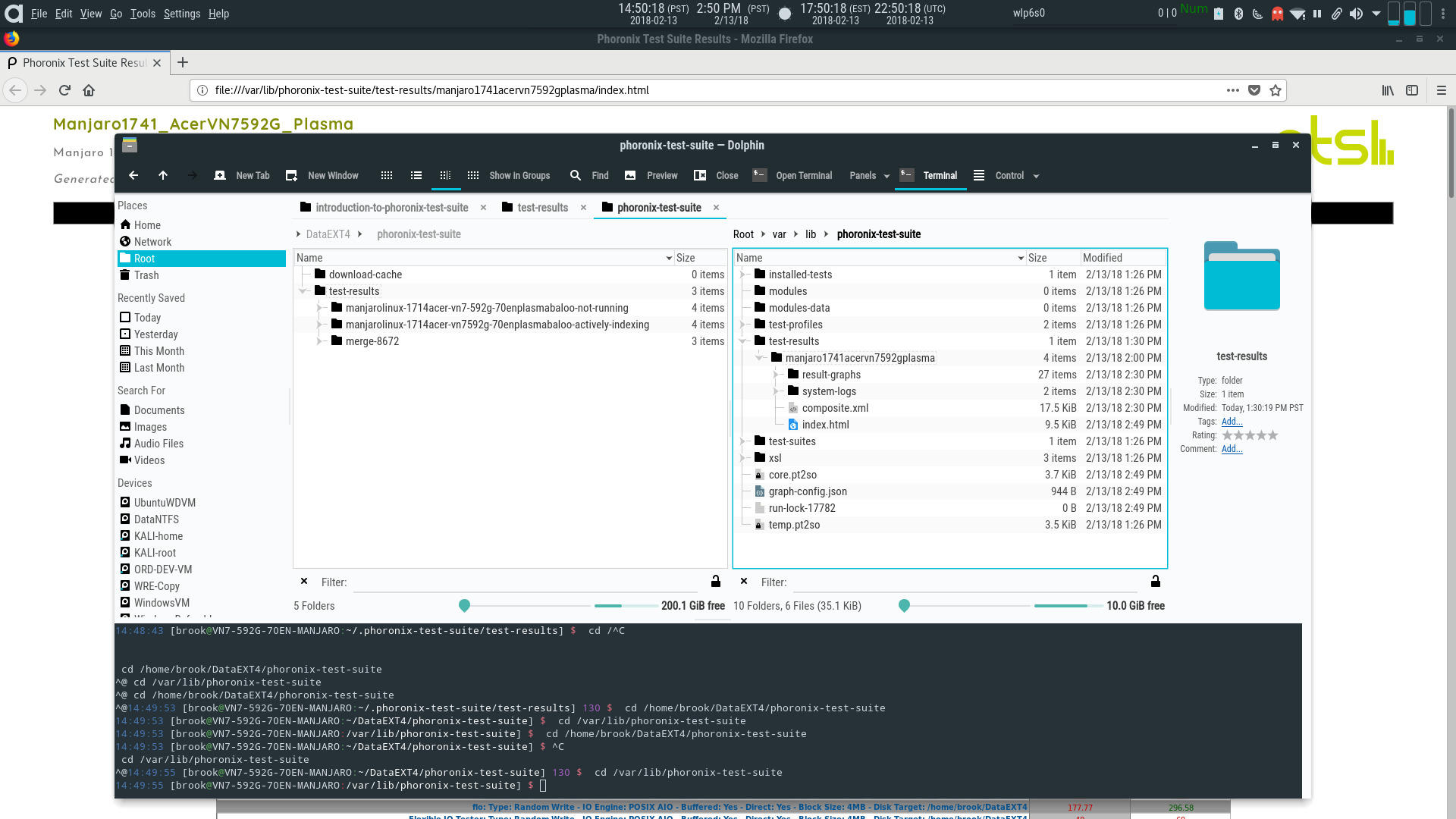Viewport: 1456px width, 819px height.
Task: Close the split view
Action: point(716,175)
